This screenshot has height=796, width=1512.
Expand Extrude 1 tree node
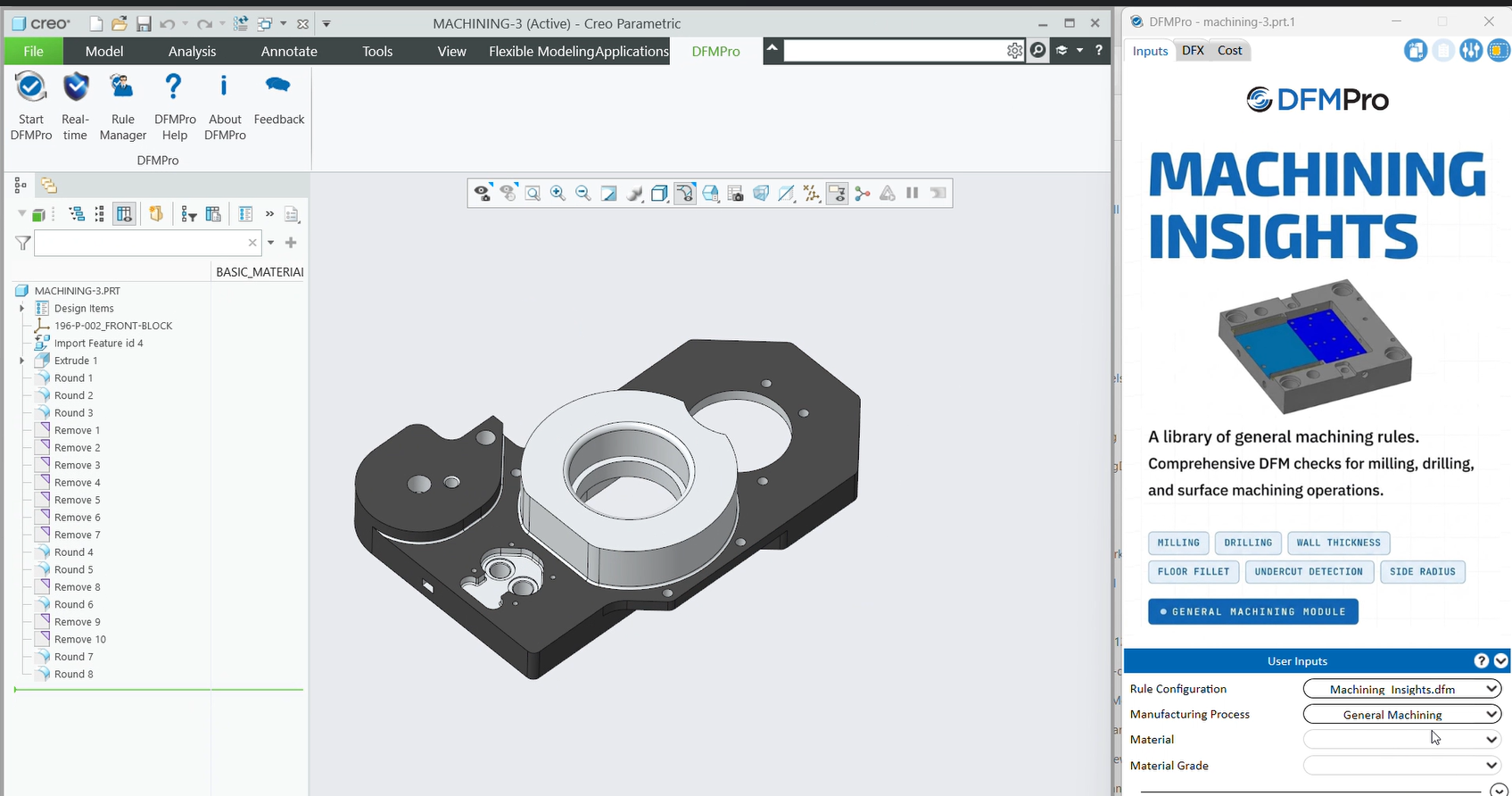tap(22, 361)
